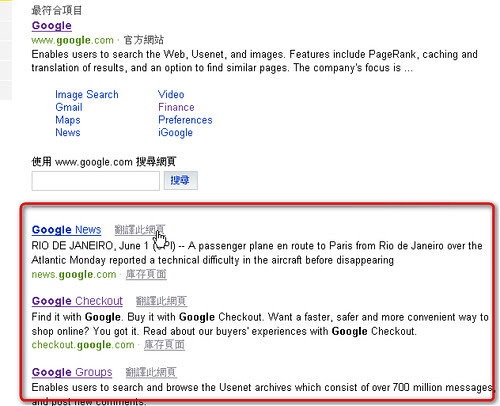
Task: Click the news.google.com green URL text
Action: pos(74,275)
